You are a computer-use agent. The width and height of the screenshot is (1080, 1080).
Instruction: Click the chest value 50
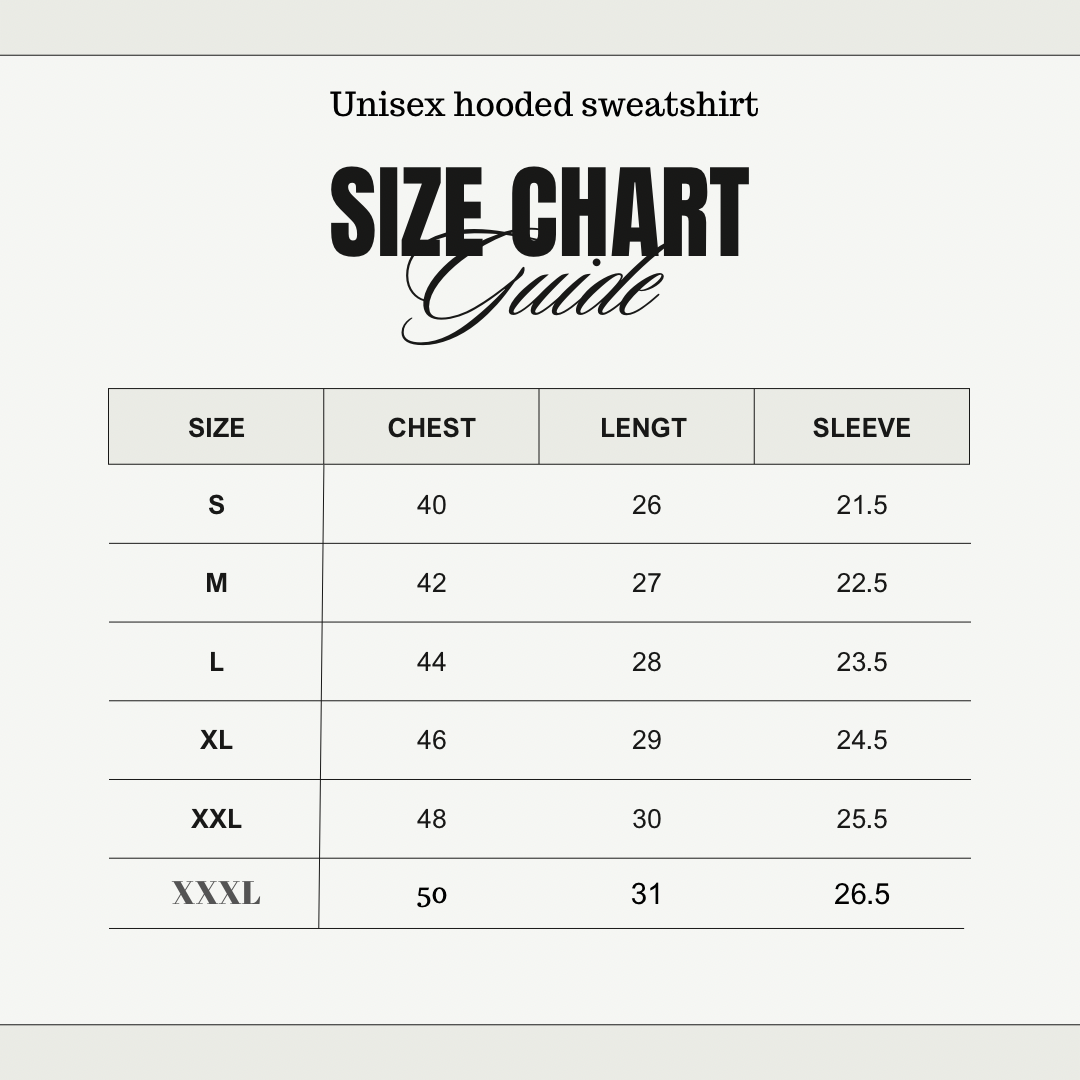tap(431, 895)
